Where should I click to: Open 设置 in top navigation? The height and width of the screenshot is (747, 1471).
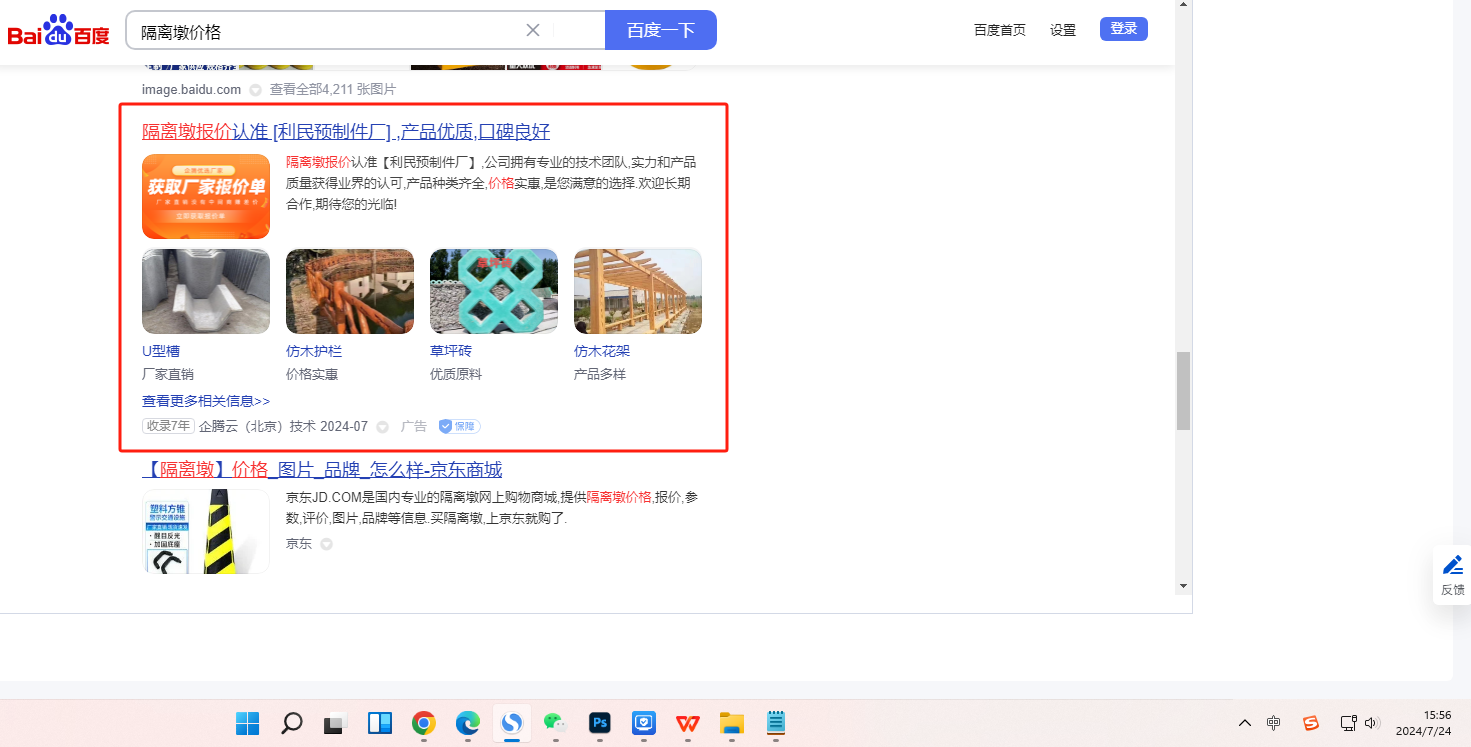[x=1063, y=30]
